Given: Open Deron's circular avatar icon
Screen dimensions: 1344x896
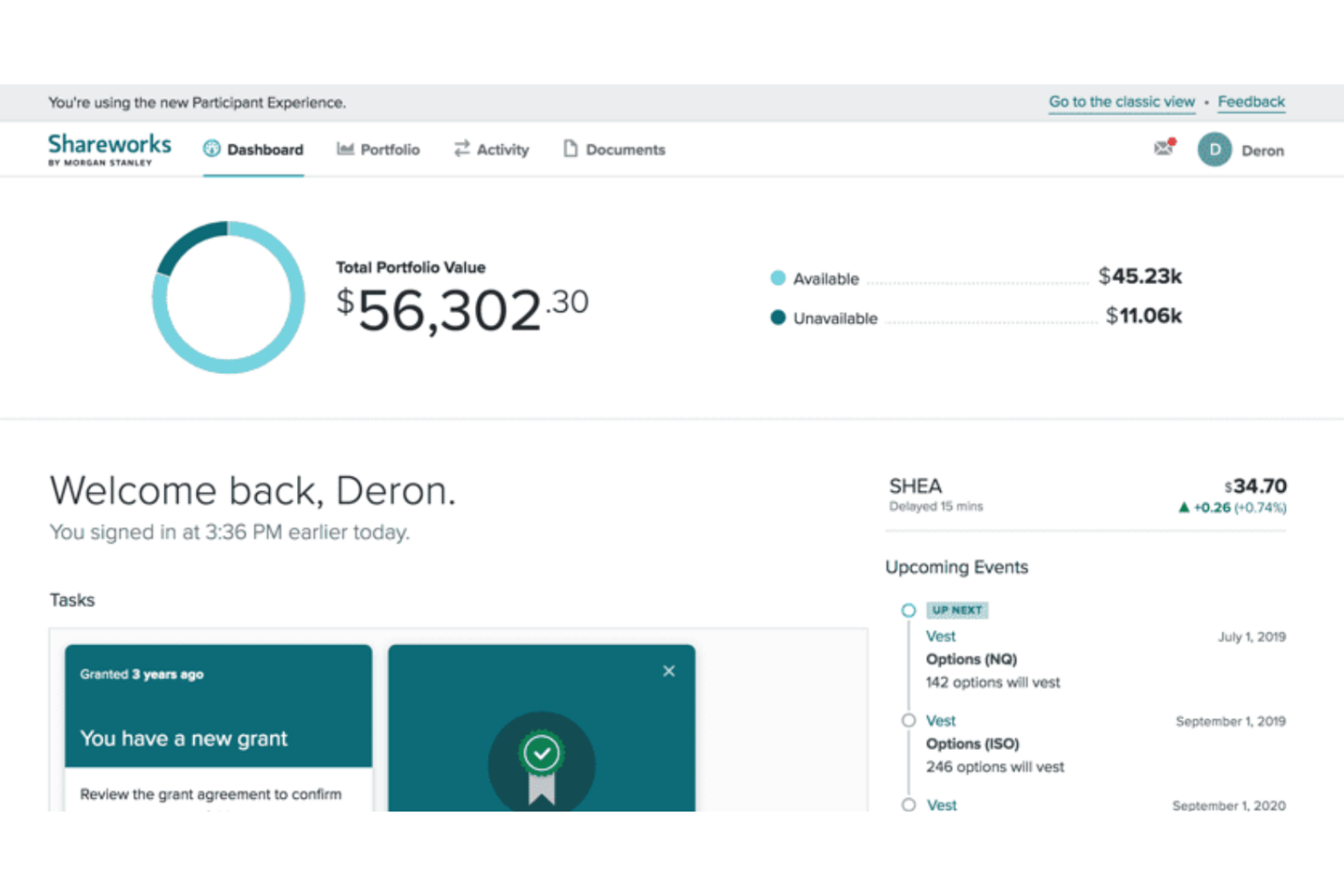Looking at the screenshot, I should [1214, 150].
